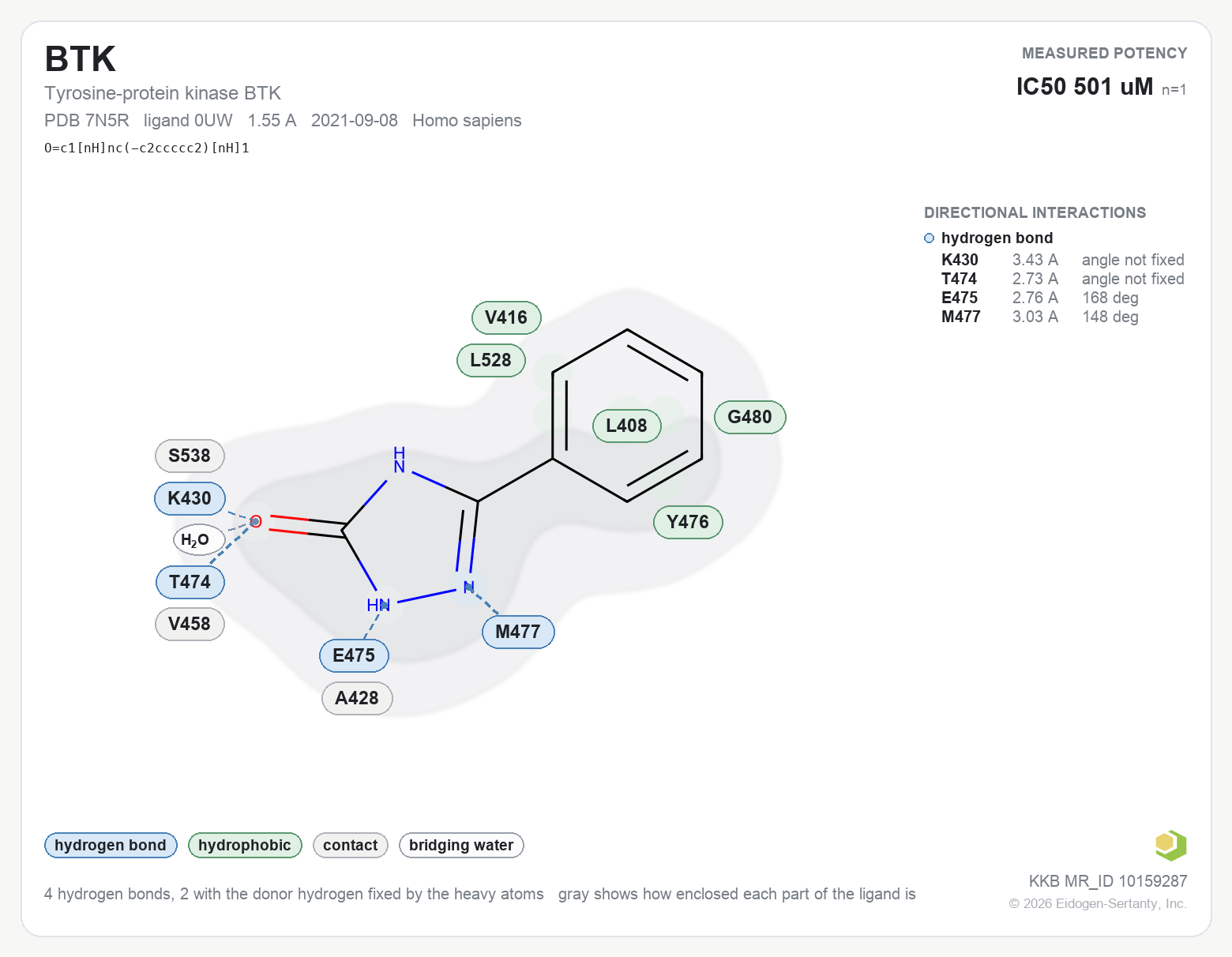Click the SMILES string under the header
The height and width of the screenshot is (957, 1232).
147,148
